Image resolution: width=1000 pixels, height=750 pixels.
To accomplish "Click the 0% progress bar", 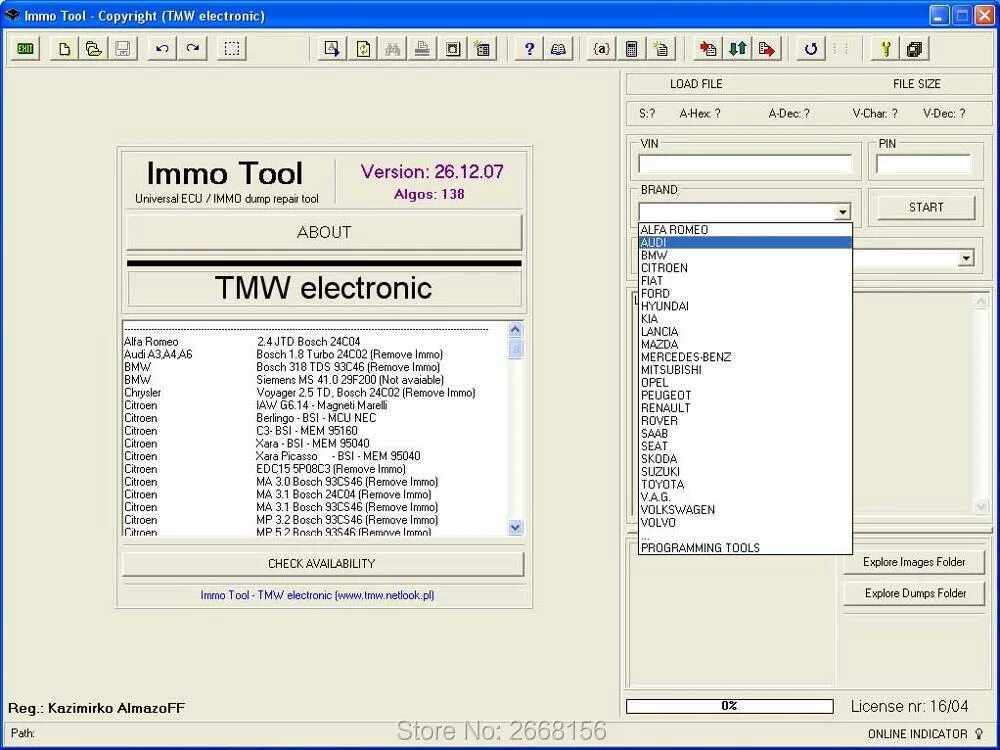I will pos(730,706).
